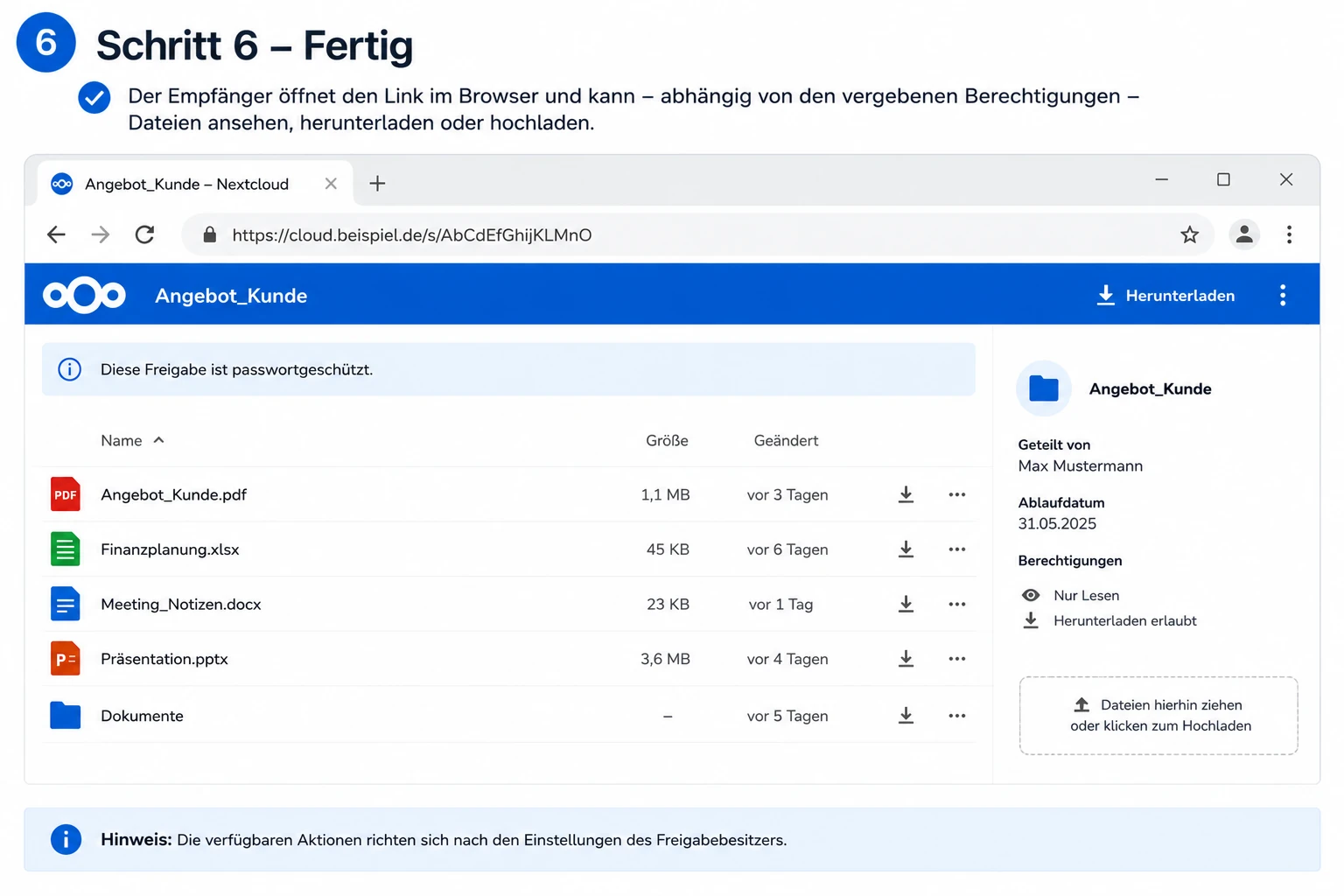Image resolution: width=1344 pixels, height=896 pixels.
Task: Sort files by Größe column
Action: point(667,441)
